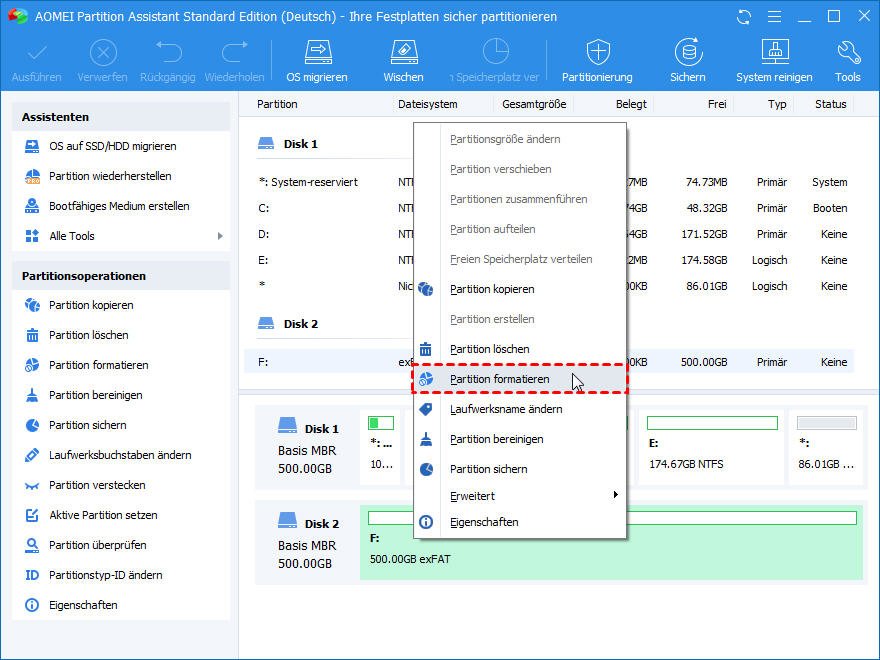Click the F: 500.00GB exFAT partition block
This screenshot has width=880, height=660.
click(x=612, y=542)
